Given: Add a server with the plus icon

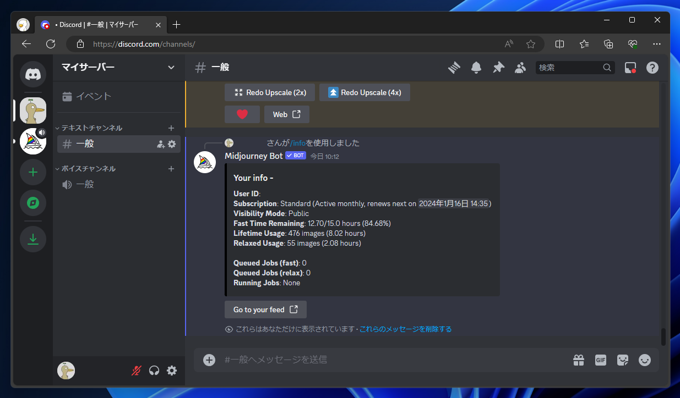Looking at the screenshot, I should [33, 172].
